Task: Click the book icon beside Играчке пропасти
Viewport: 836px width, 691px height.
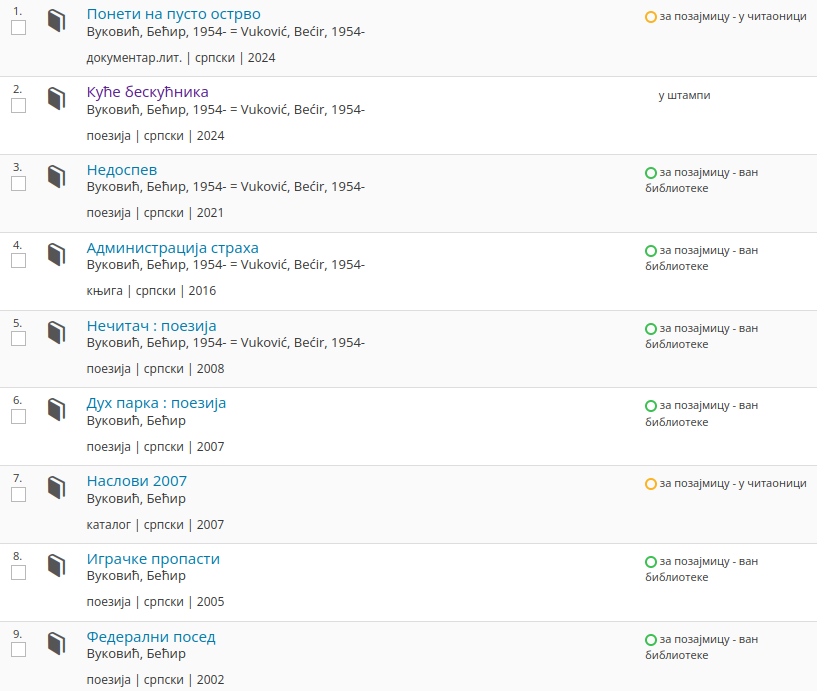Action: pos(56,566)
